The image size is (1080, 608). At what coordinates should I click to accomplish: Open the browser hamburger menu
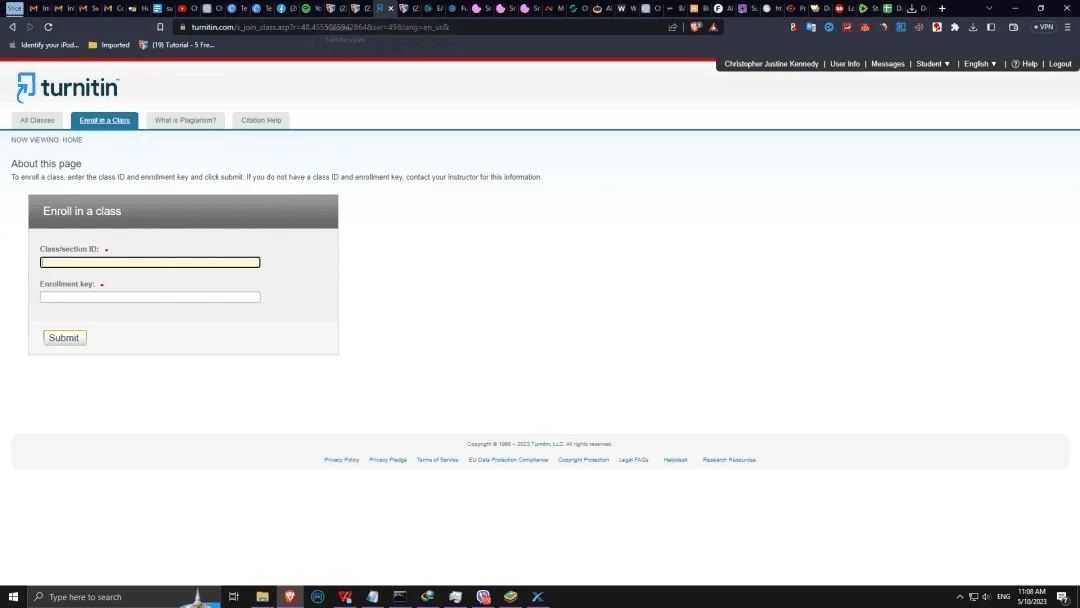coord(1068,27)
